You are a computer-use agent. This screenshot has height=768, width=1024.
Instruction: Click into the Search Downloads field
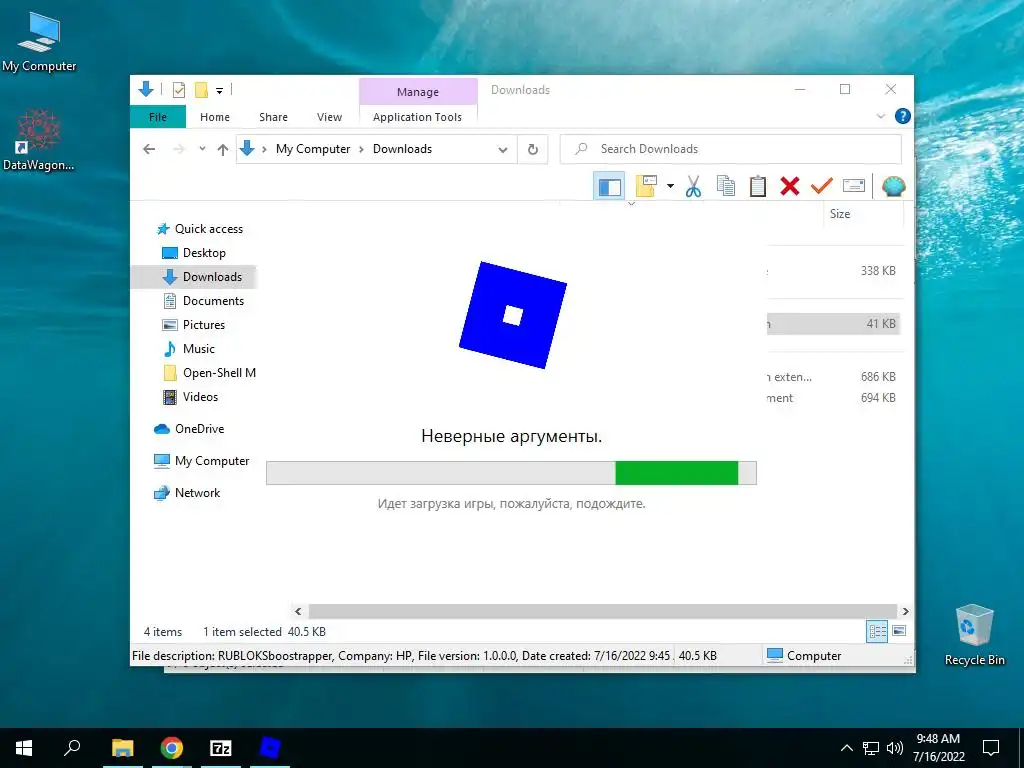coord(731,149)
